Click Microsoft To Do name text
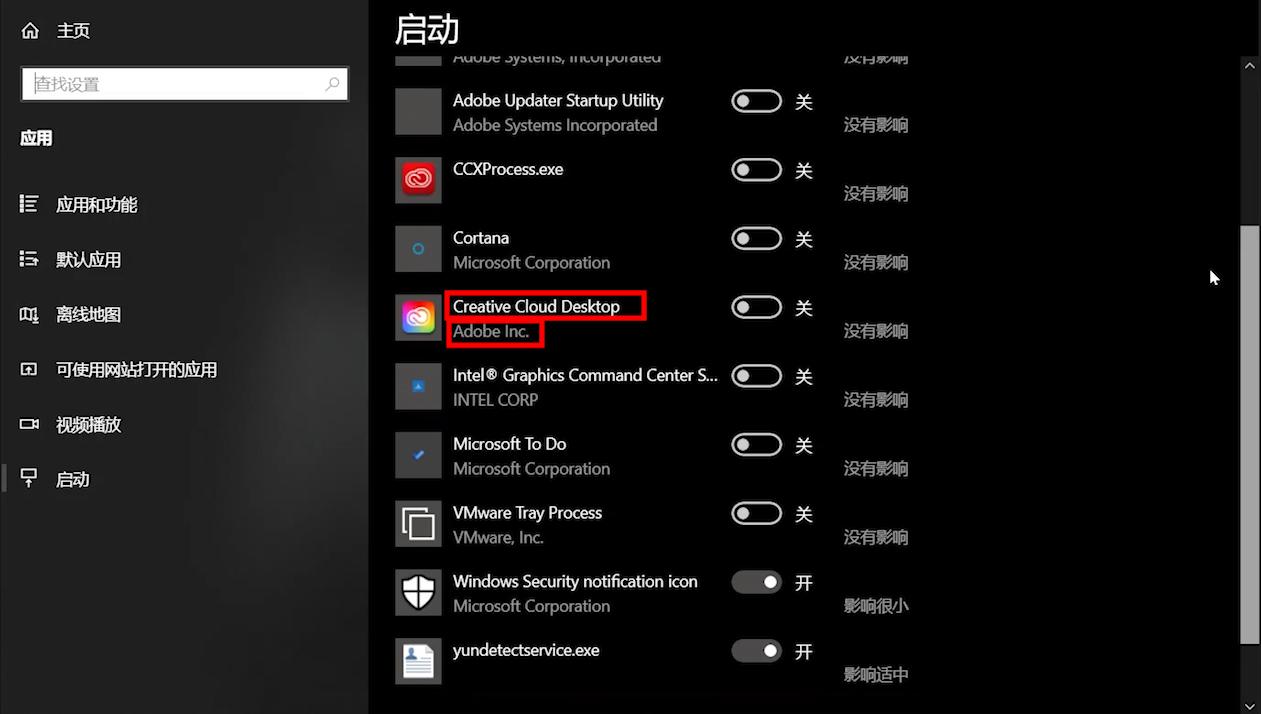The height and width of the screenshot is (714, 1261). tap(510, 444)
